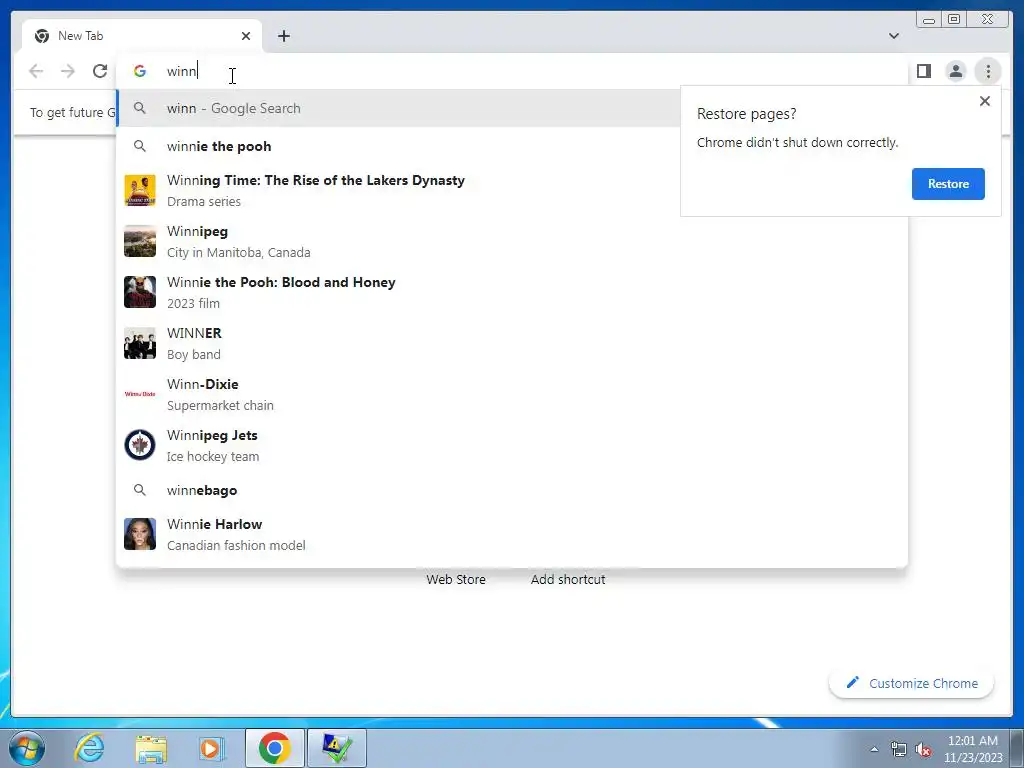Click Winnipeg Jets logo icon
The width and height of the screenshot is (1024, 768).
click(x=140, y=445)
